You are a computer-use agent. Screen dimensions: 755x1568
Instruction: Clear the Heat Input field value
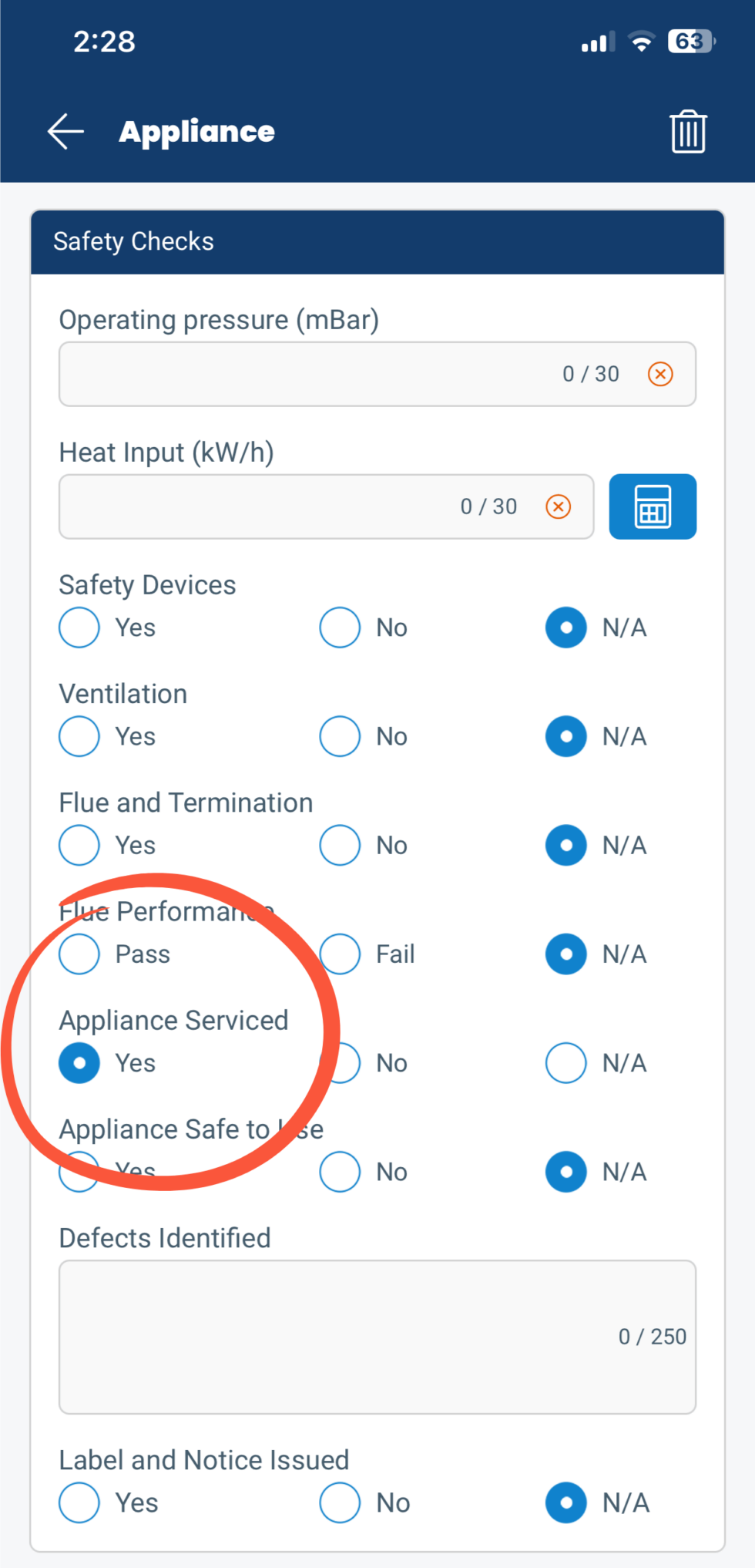click(558, 506)
